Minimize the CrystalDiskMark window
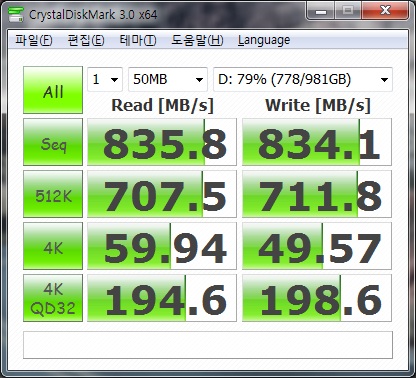The width and height of the screenshot is (416, 378). coord(321,11)
